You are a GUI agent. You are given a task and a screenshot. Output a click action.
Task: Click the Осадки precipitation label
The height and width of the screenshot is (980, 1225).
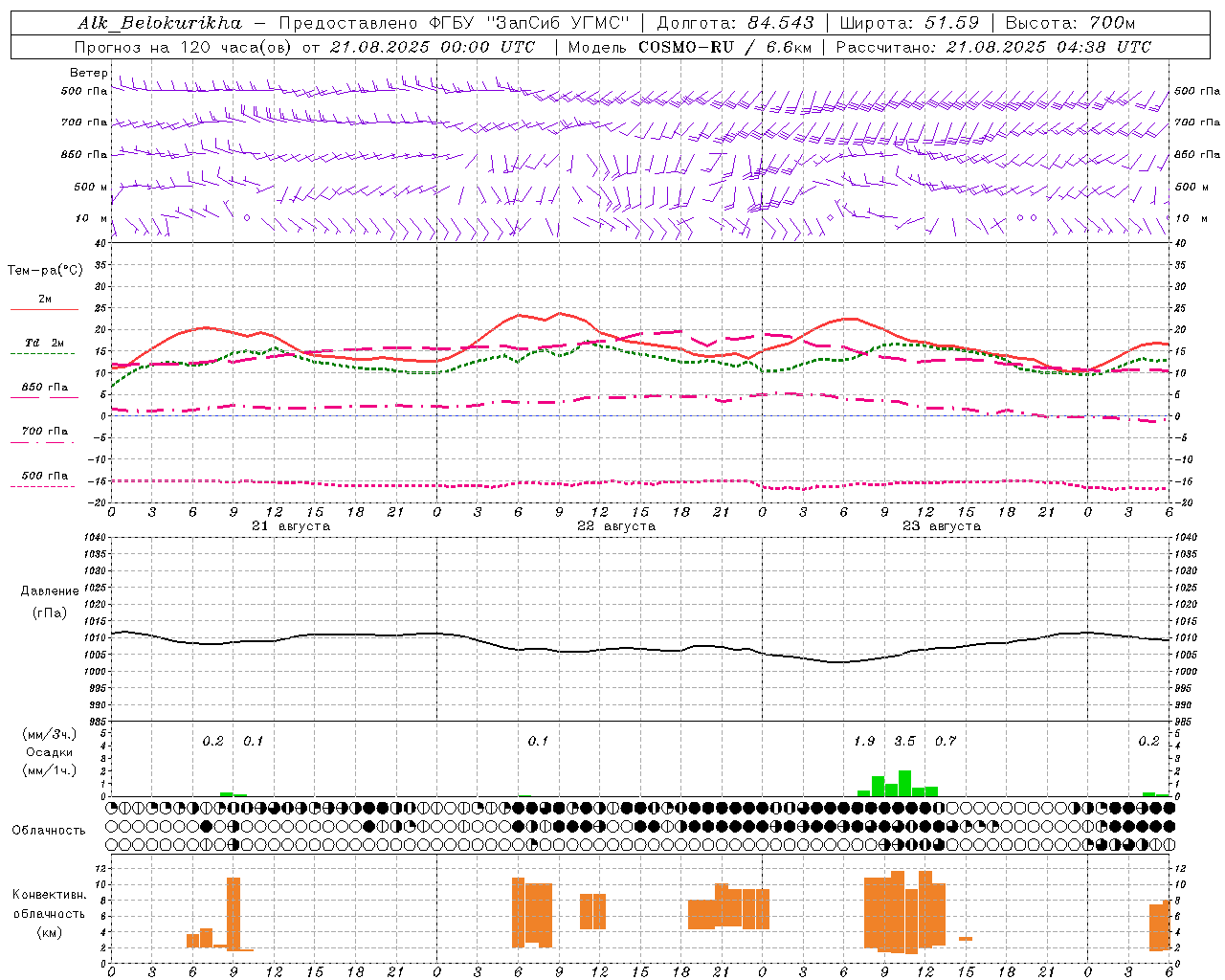[50, 752]
